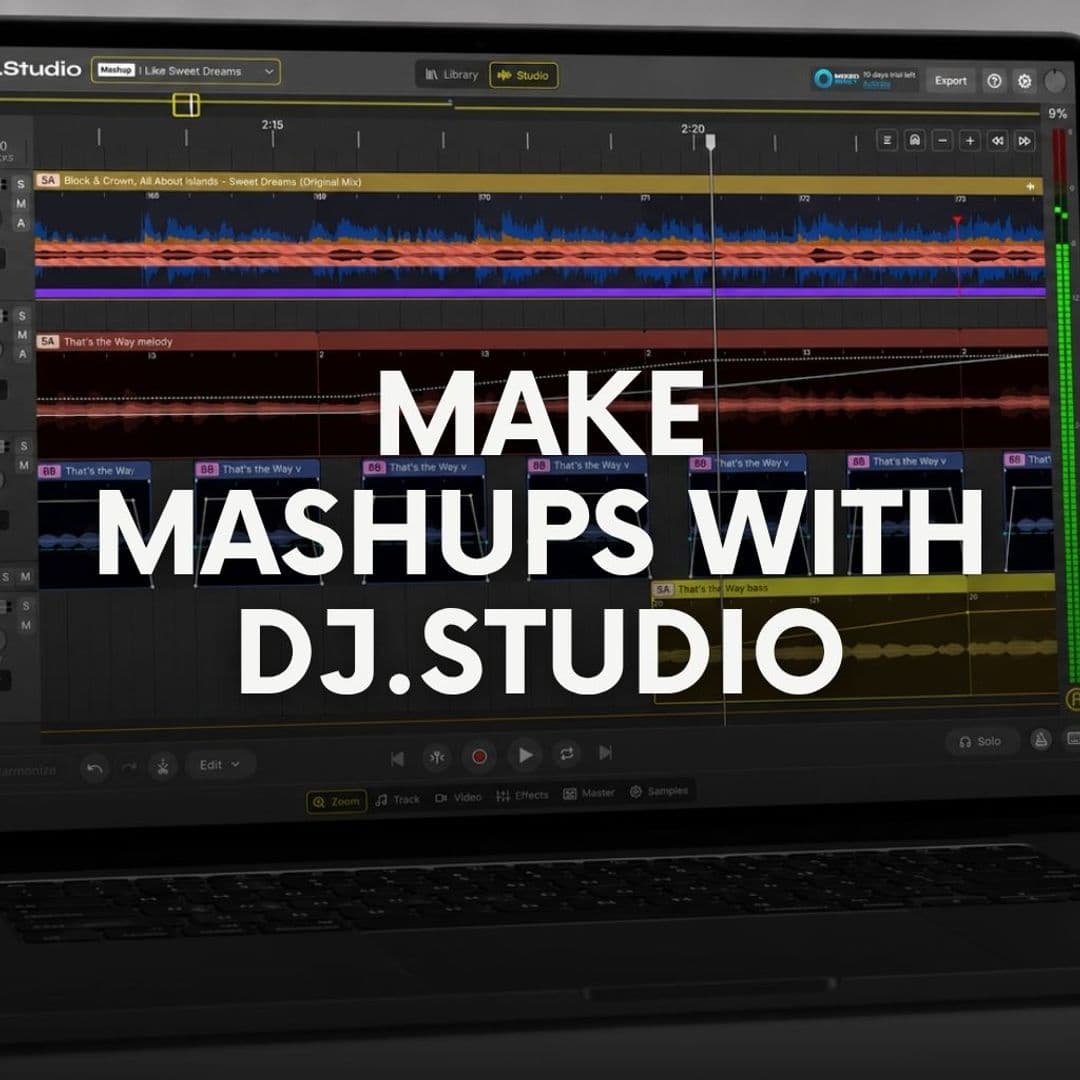Play the mashup
Image resolution: width=1080 pixels, height=1080 pixels.
[x=525, y=755]
